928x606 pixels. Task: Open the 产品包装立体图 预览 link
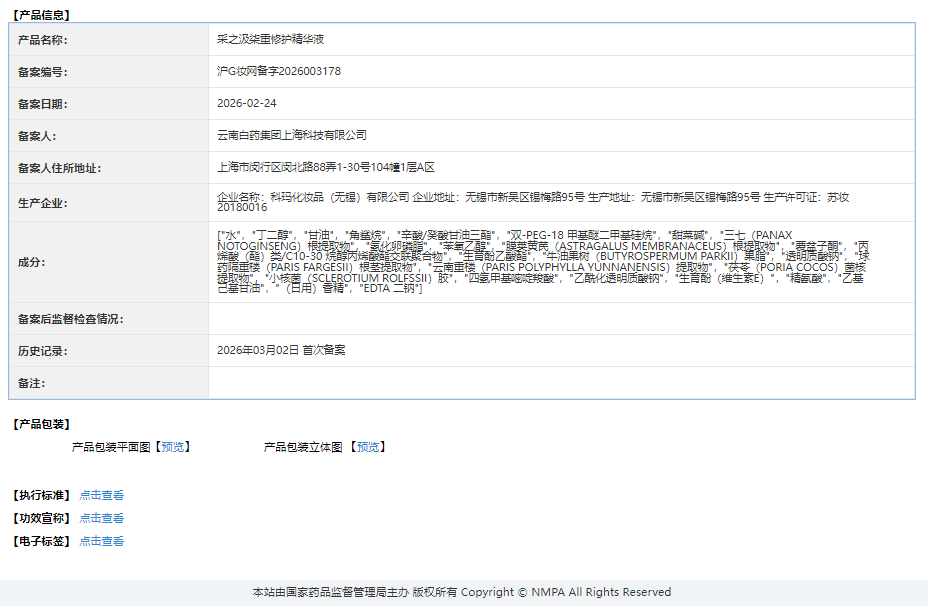[x=368, y=447]
